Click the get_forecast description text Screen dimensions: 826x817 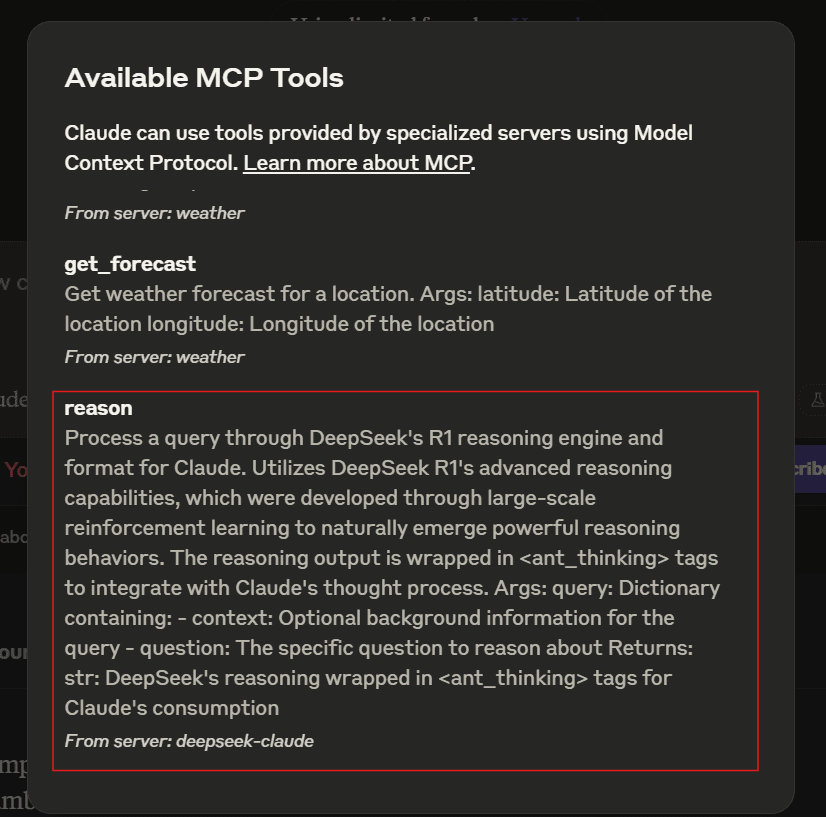click(388, 309)
